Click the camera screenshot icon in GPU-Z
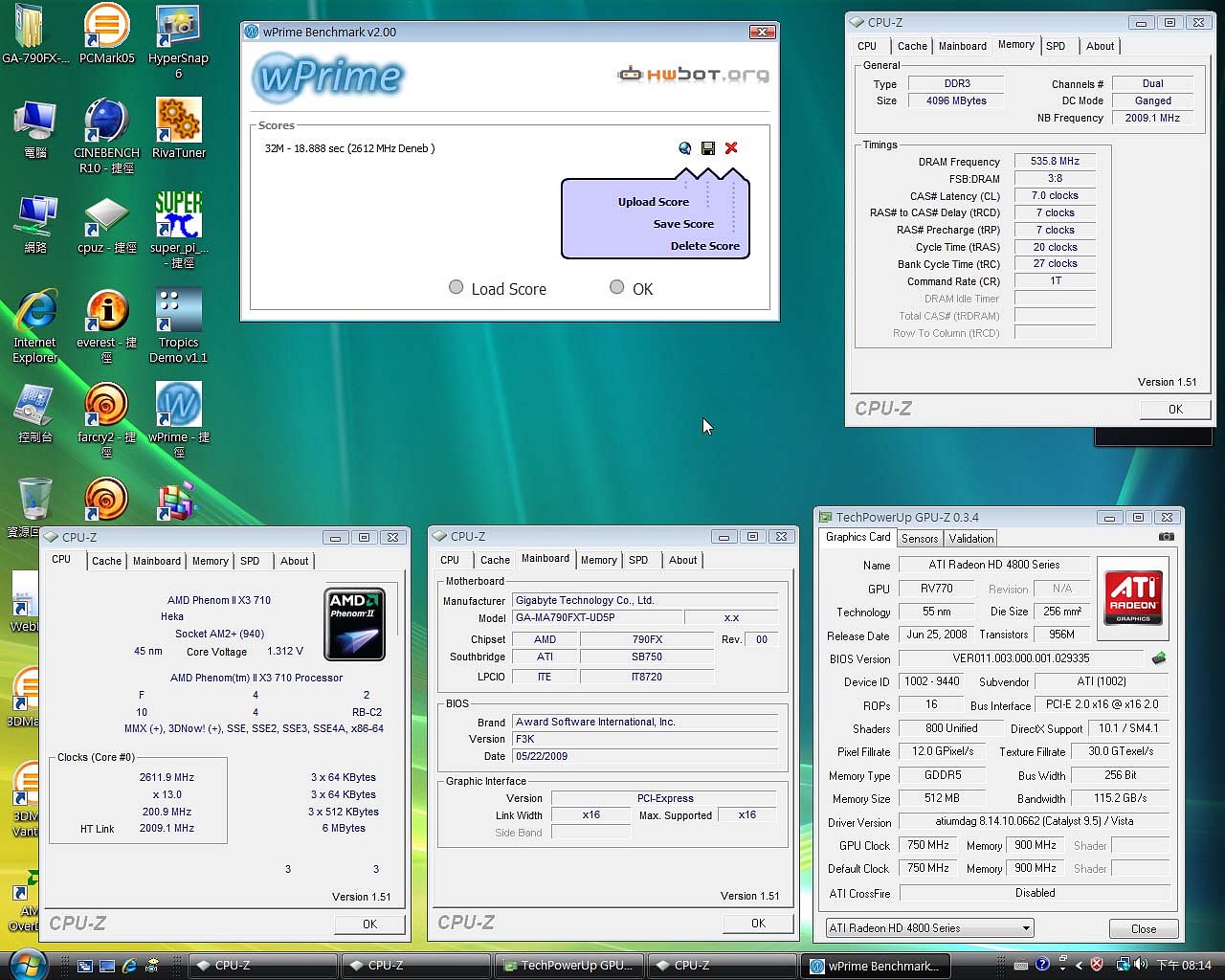The height and width of the screenshot is (980, 1225). [x=1166, y=538]
